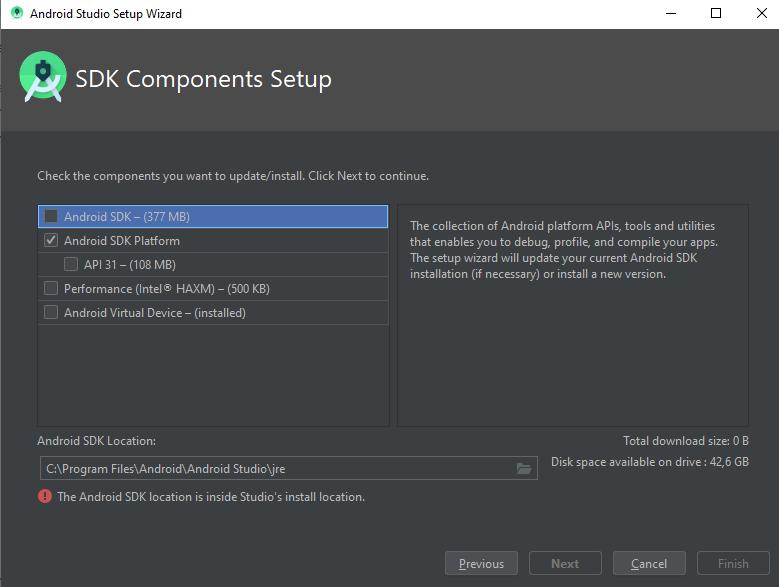Click the SDK location error message text

click(x=211, y=497)
